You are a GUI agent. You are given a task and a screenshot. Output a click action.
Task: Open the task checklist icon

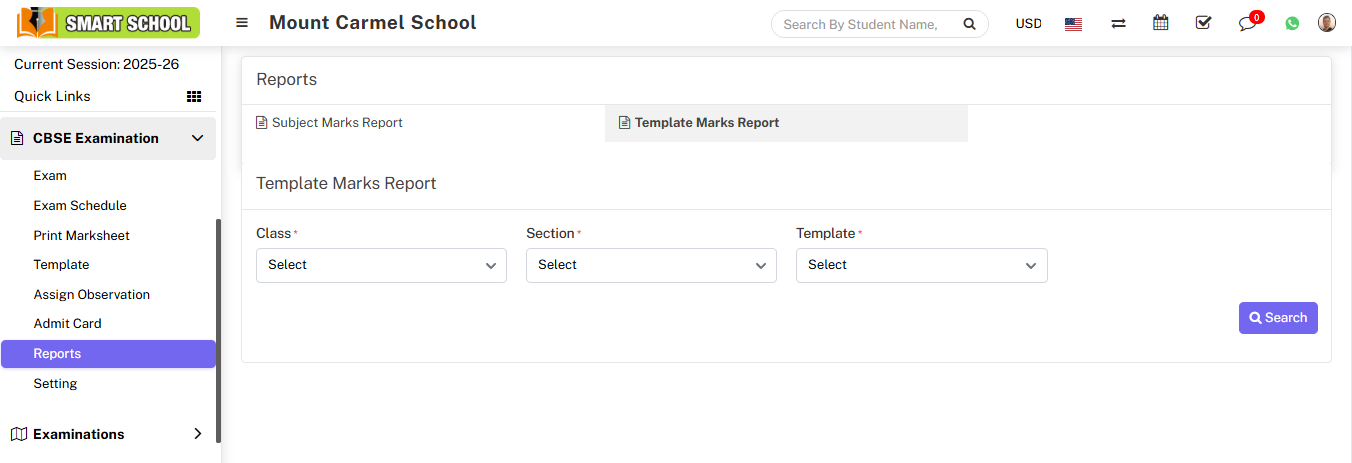tap(1203, 23)
